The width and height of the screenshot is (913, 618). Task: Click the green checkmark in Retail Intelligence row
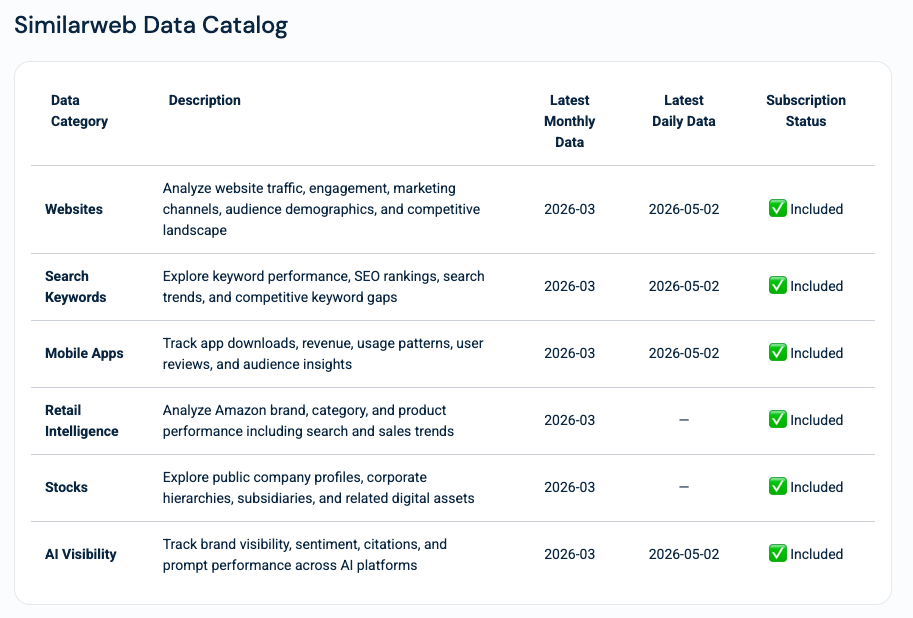[778, 419]
